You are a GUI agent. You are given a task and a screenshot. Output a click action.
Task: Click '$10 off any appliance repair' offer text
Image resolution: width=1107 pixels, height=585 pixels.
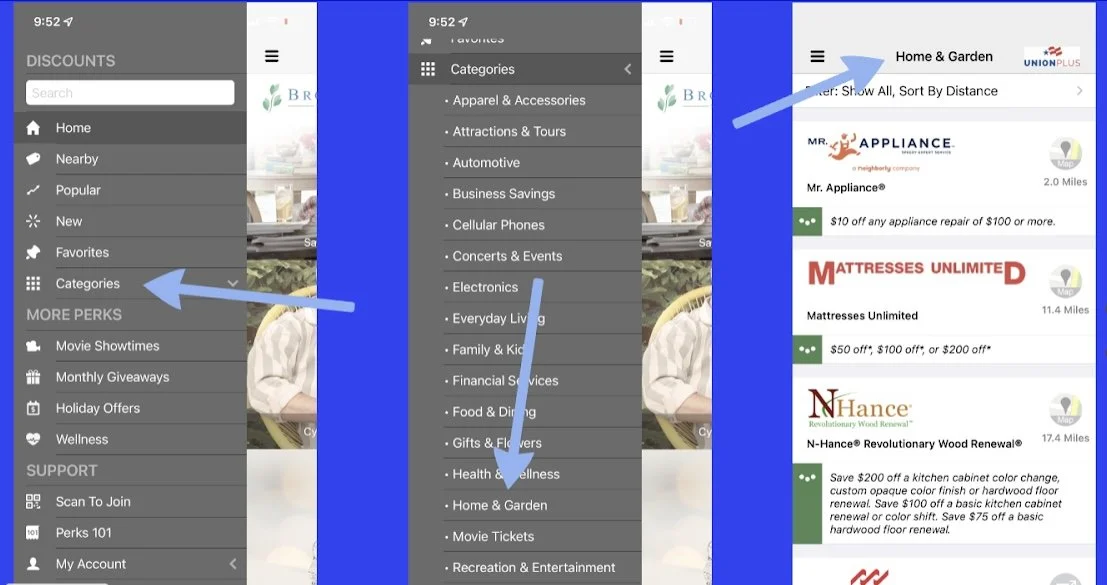943,221
